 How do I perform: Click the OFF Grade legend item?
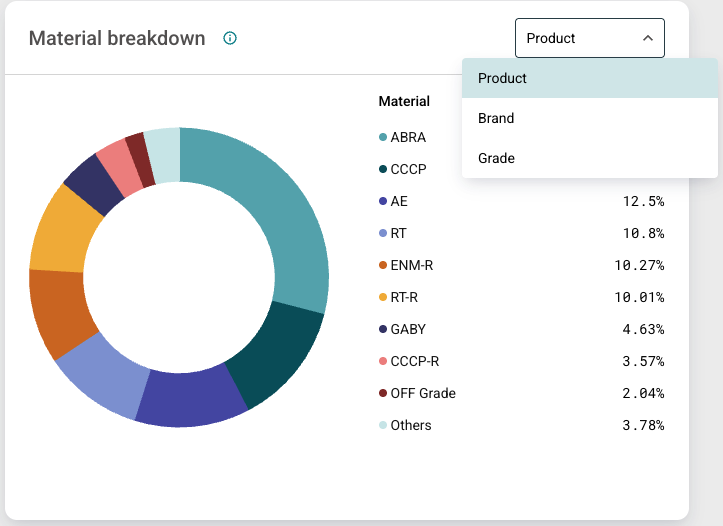422,393
